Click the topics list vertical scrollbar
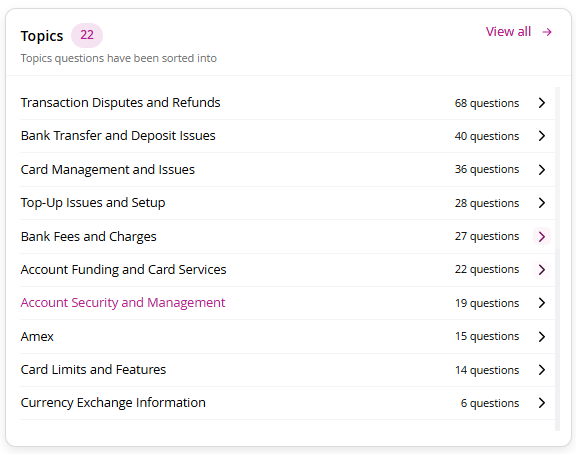This screenshot has height=454, width=576. point(557,259)
